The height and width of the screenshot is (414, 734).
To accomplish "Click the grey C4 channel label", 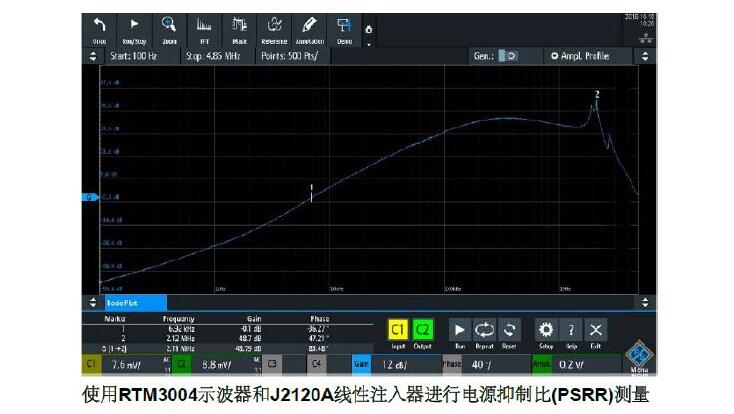I will click(x=317, y=364).
